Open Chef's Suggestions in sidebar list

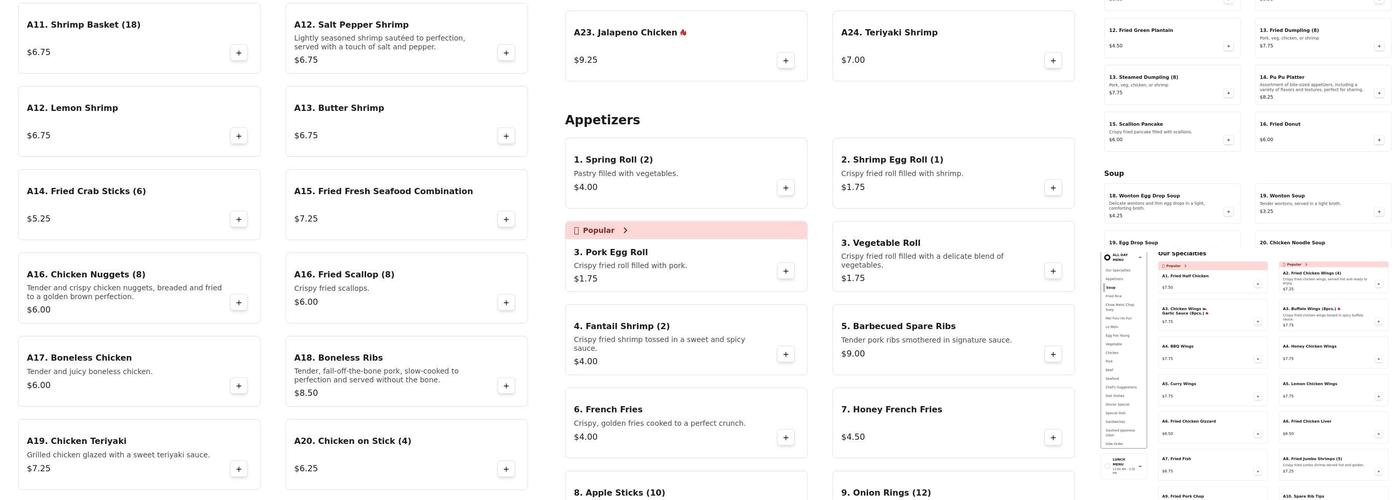[1121, 387]
